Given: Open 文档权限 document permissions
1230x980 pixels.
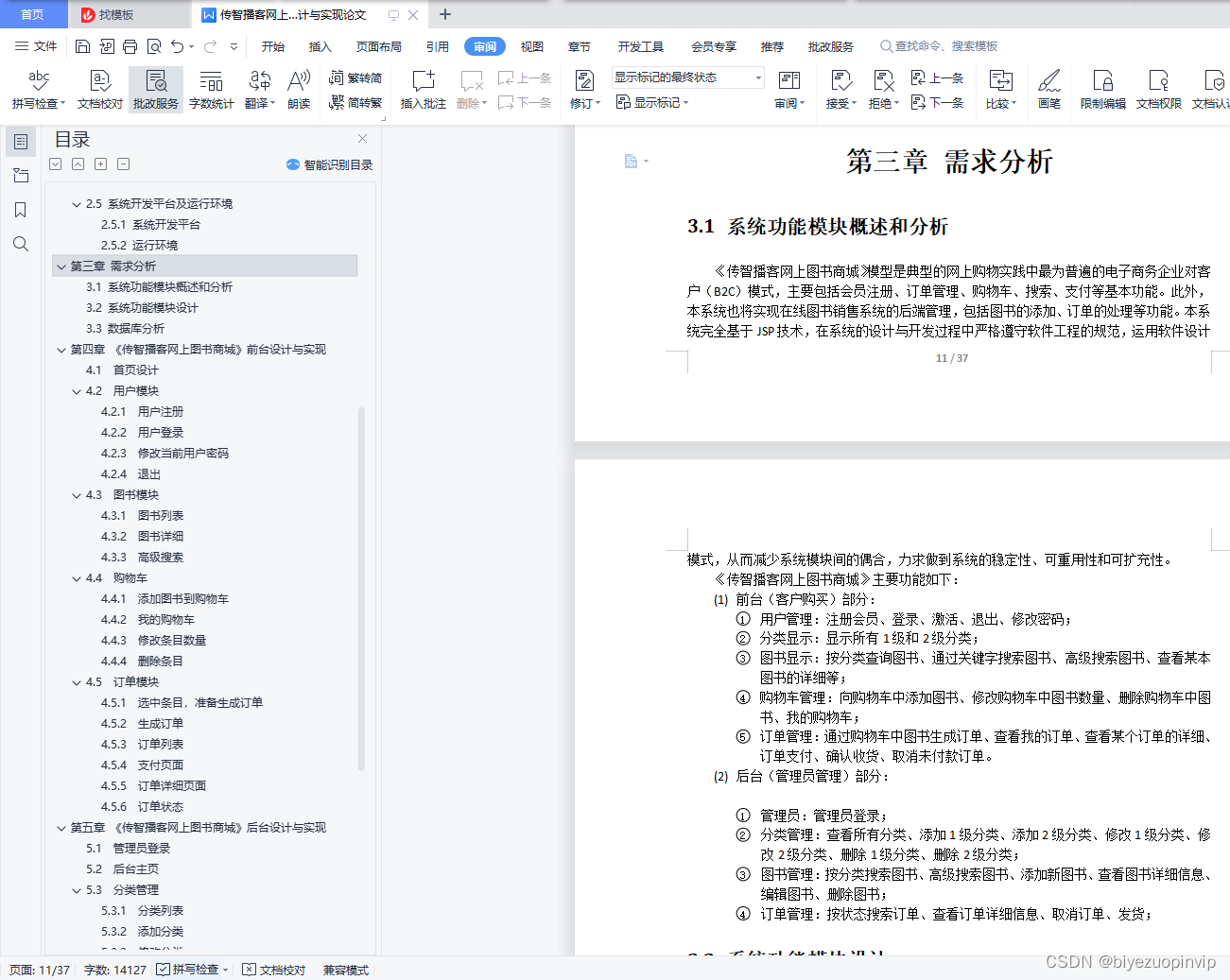Looking at the screenshot, I should 1159,90.
